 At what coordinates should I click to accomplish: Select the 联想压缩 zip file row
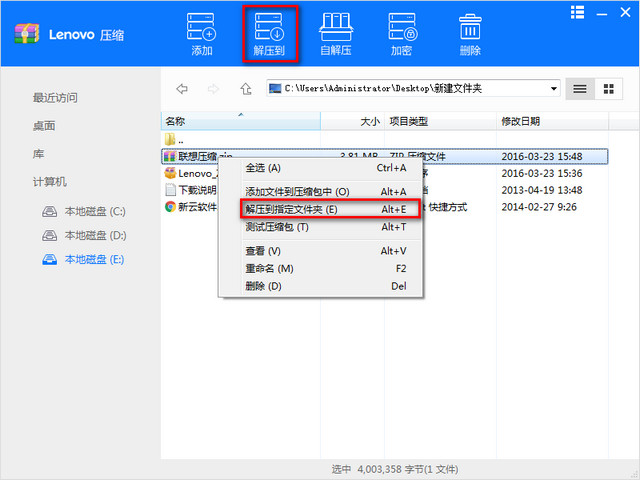coord(384,156)
